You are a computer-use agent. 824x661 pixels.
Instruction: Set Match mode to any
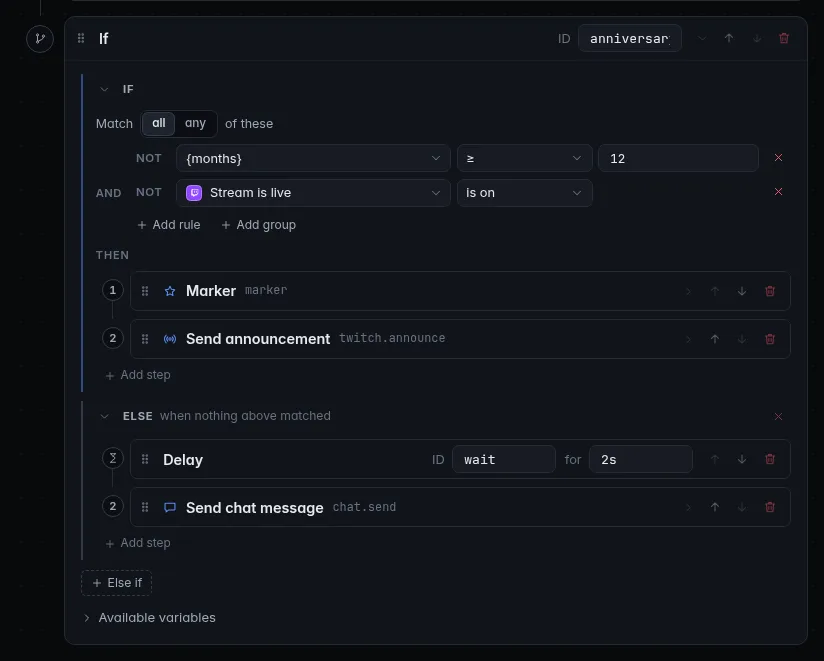(195, 123)
